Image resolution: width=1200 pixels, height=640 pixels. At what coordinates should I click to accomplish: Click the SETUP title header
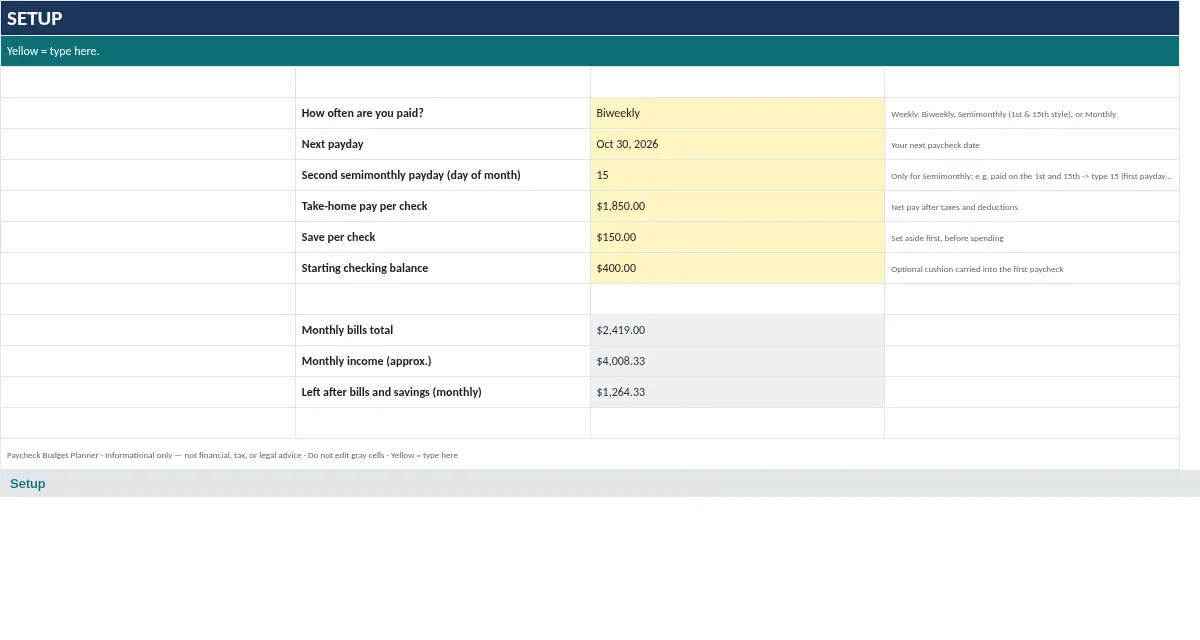(x=590, y=18)
